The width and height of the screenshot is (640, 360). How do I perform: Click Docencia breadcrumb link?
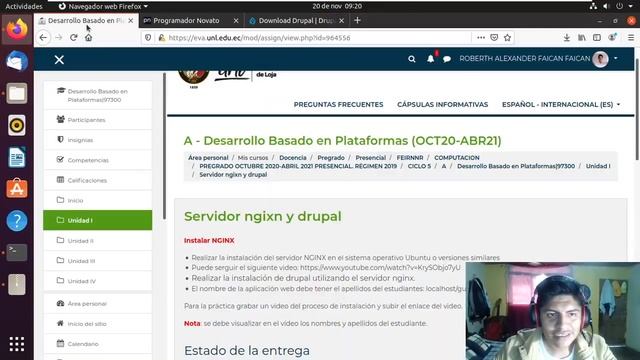293,158
